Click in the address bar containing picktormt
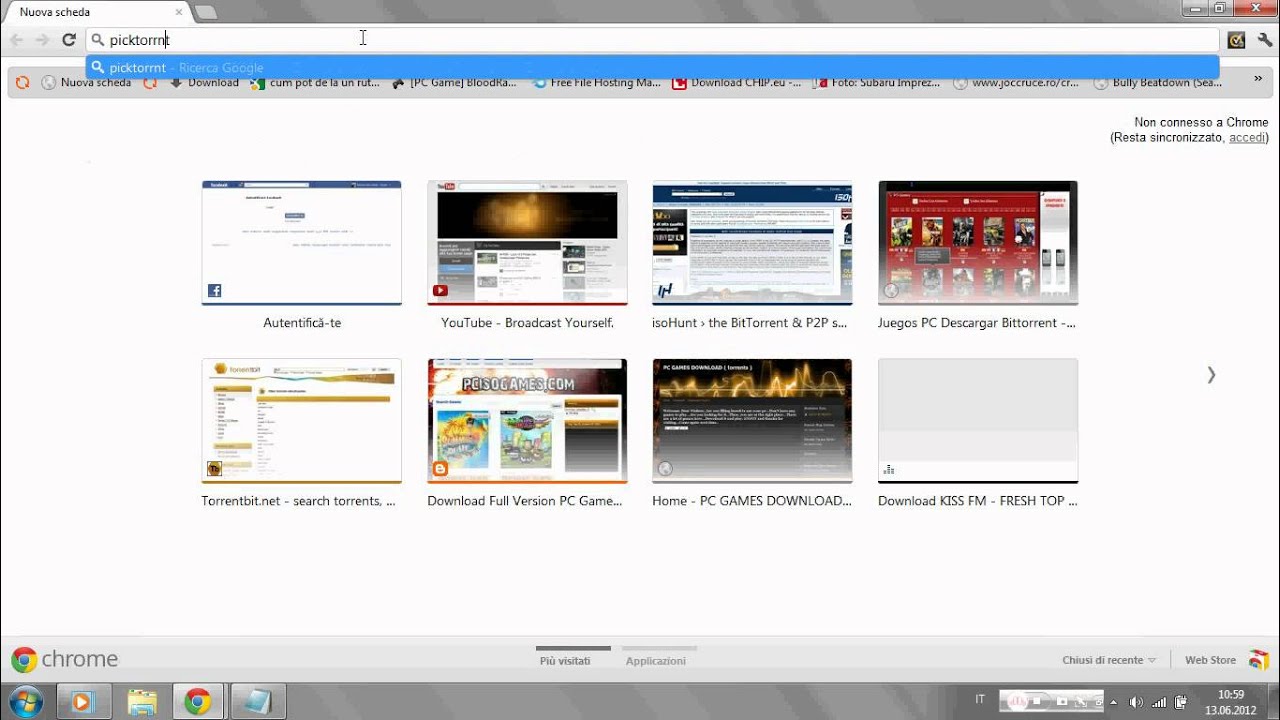The image size is (1280, 720). point(653,40)
